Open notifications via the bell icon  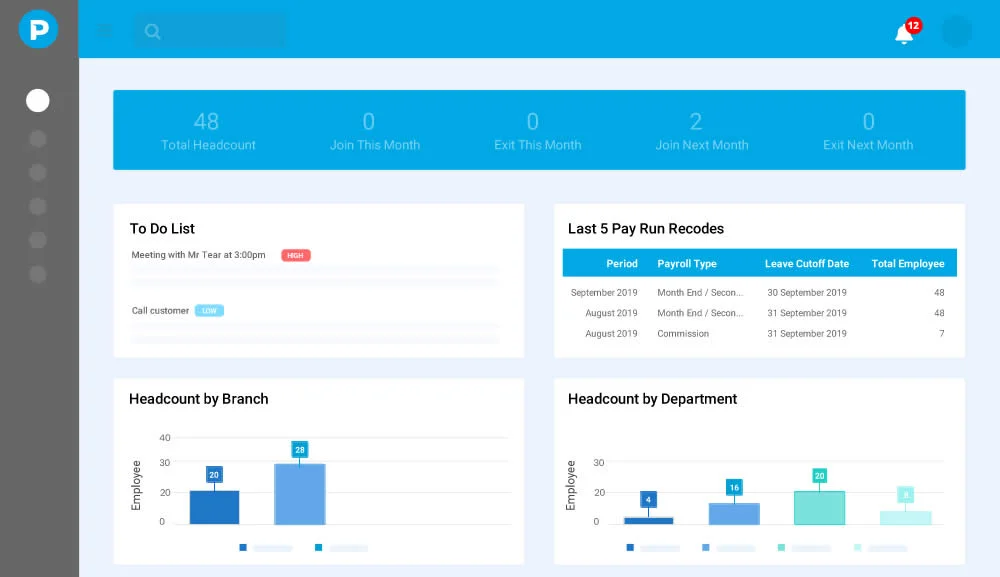901,32
